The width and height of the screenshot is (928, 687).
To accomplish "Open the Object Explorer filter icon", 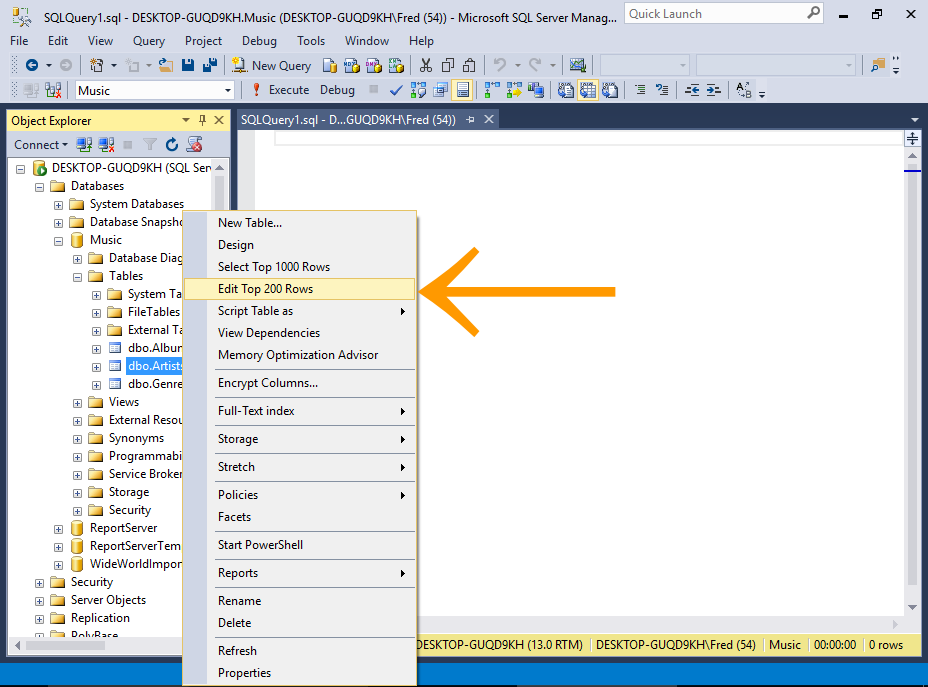I will point(149,144).
